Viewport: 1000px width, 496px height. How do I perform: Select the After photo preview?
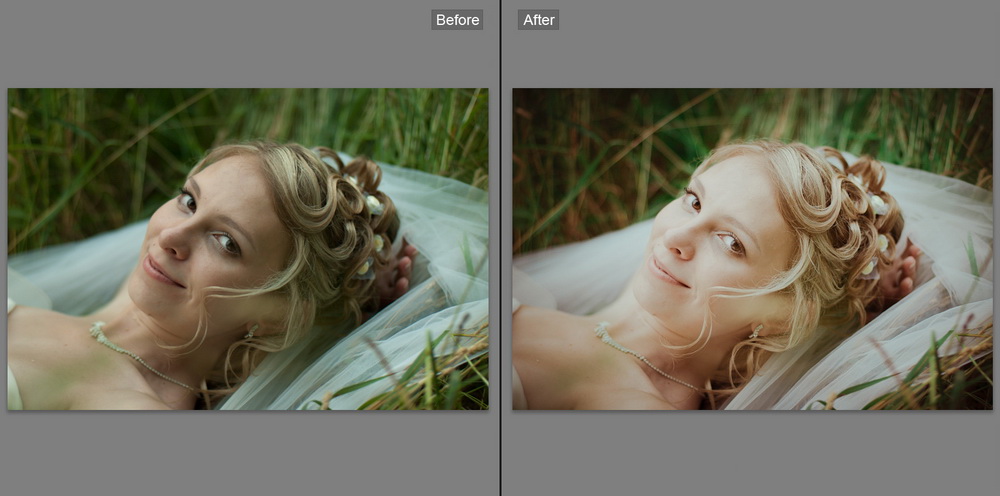click(753, 249)
